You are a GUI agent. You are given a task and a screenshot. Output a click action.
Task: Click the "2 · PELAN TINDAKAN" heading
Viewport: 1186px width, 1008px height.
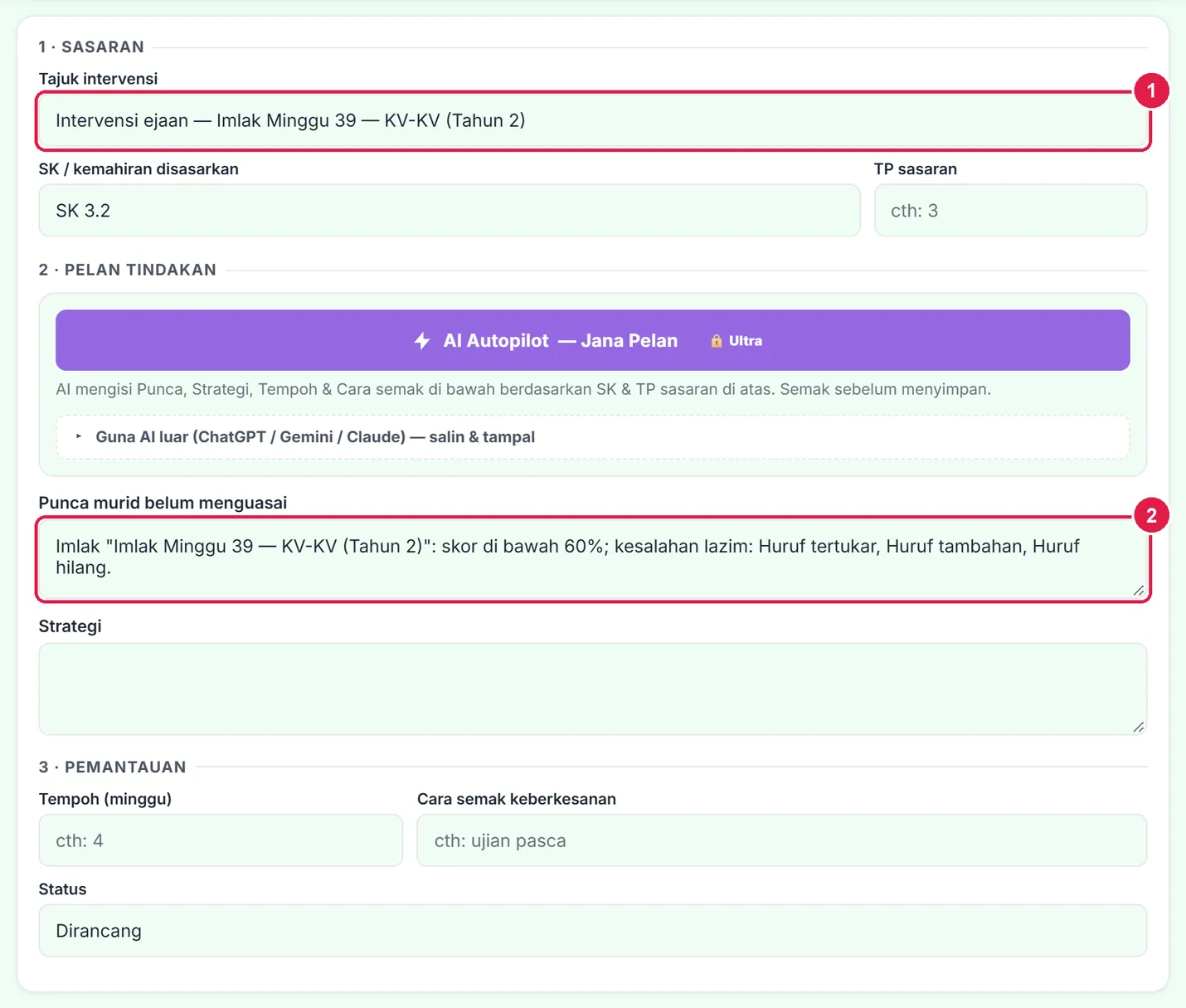click(x=128, y=270)
